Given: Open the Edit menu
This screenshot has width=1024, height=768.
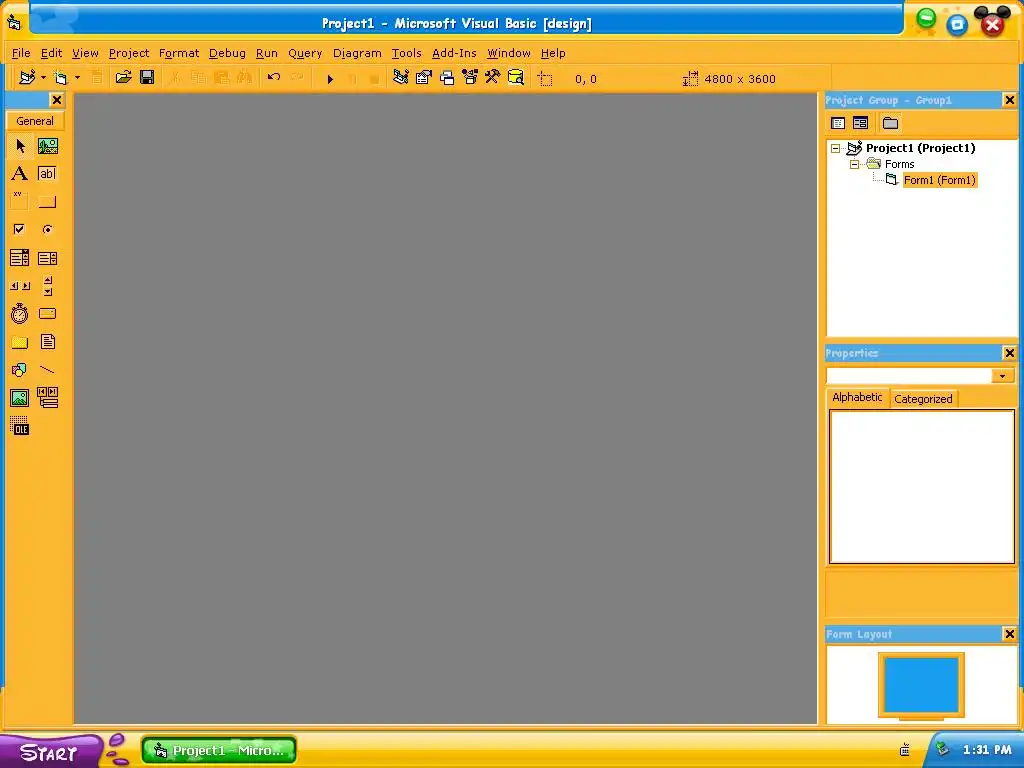Looking at the screenshot, I should point(51,53).
